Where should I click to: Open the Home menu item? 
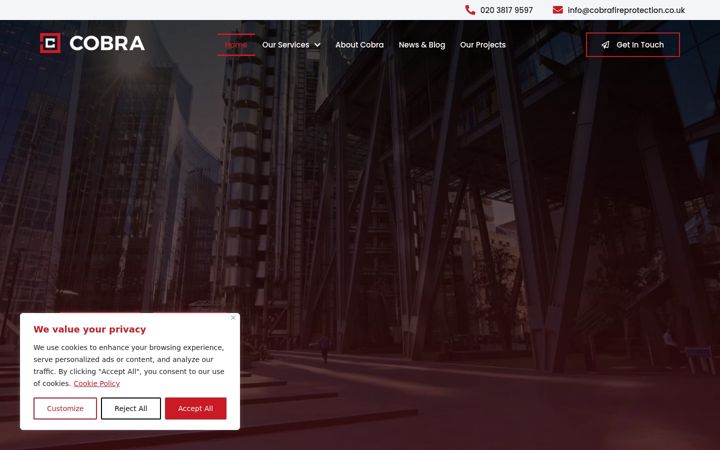pyautogui.click(x=236, y=45)
